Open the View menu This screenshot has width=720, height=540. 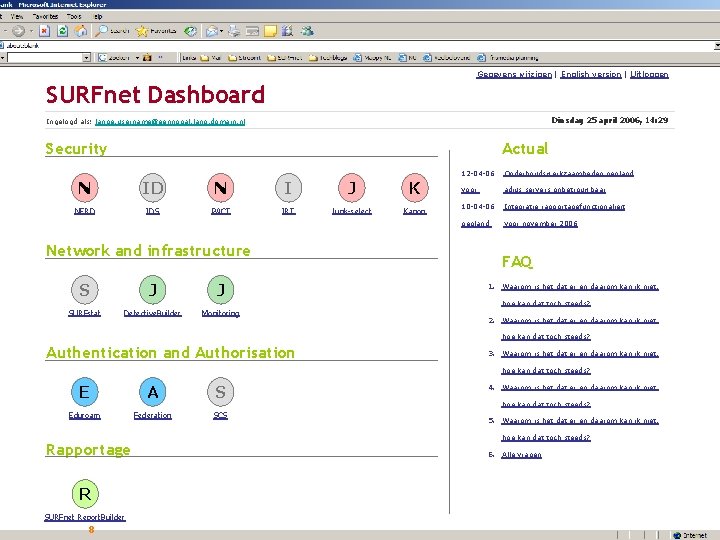tap(17, 17)
